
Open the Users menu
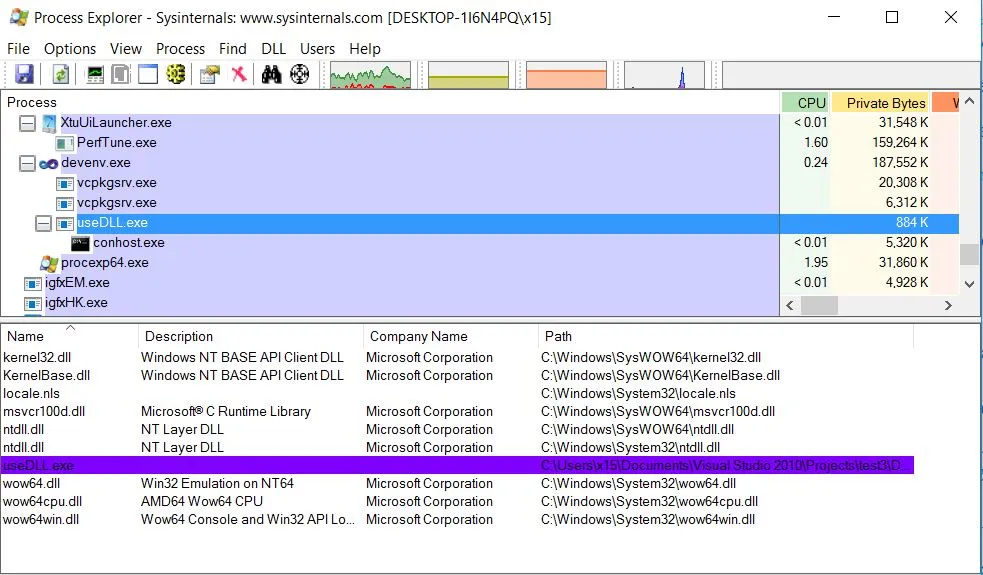click(x=317, y=49)
